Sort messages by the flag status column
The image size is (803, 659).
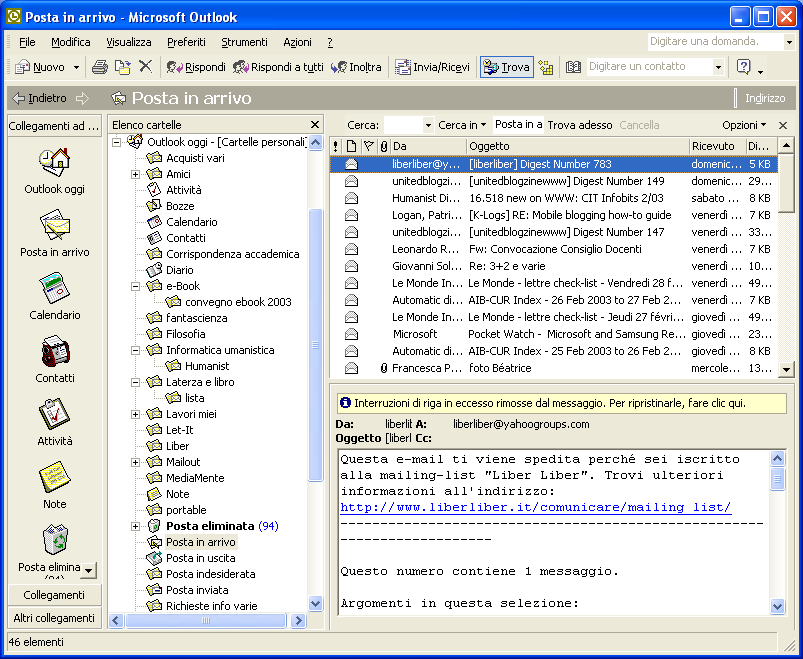(368, 146)
